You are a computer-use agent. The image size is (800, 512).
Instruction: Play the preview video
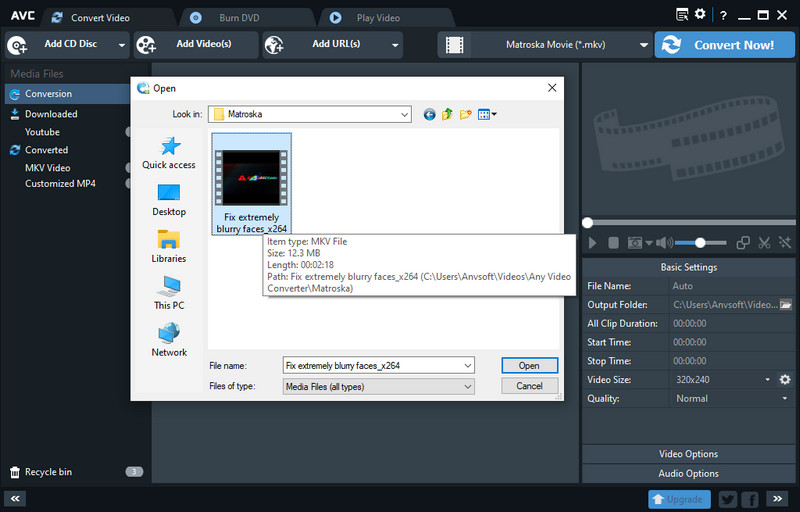point(592,243)
